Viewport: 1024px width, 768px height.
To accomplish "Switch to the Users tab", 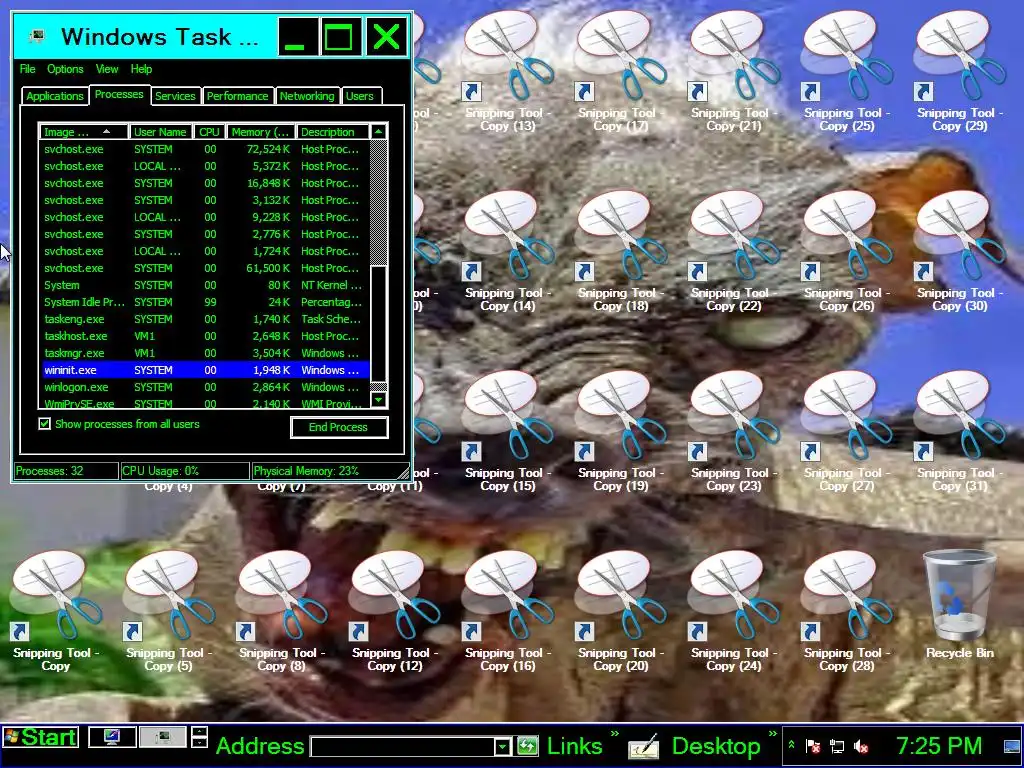I will coord(360,96).
